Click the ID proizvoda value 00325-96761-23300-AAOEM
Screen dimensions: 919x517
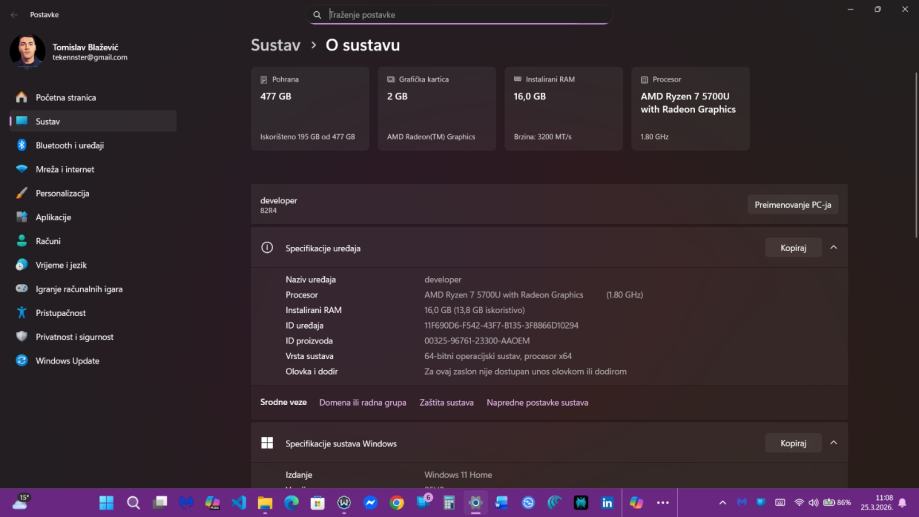[x=477, y=341]
